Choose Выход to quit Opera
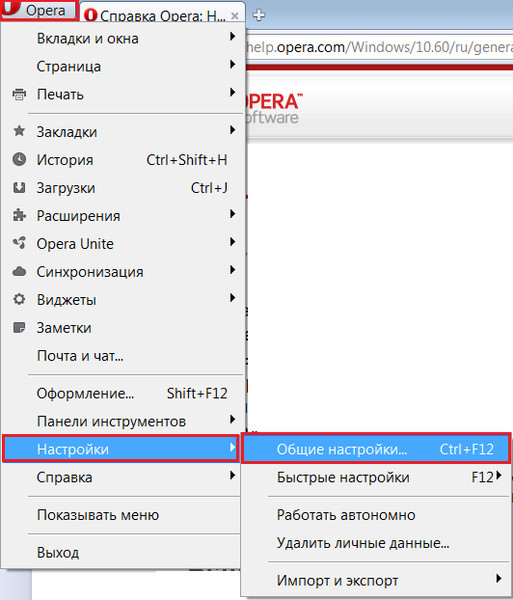Viewport: 513px width, 600px height. pos(122,552)
